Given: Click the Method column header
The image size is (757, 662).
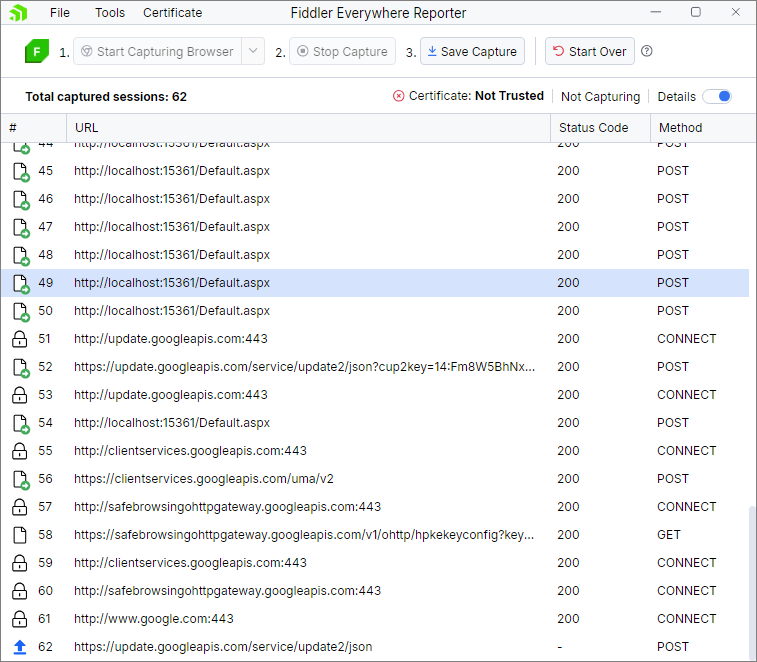Looking at the screenshot, I should [x=703, y=128].
